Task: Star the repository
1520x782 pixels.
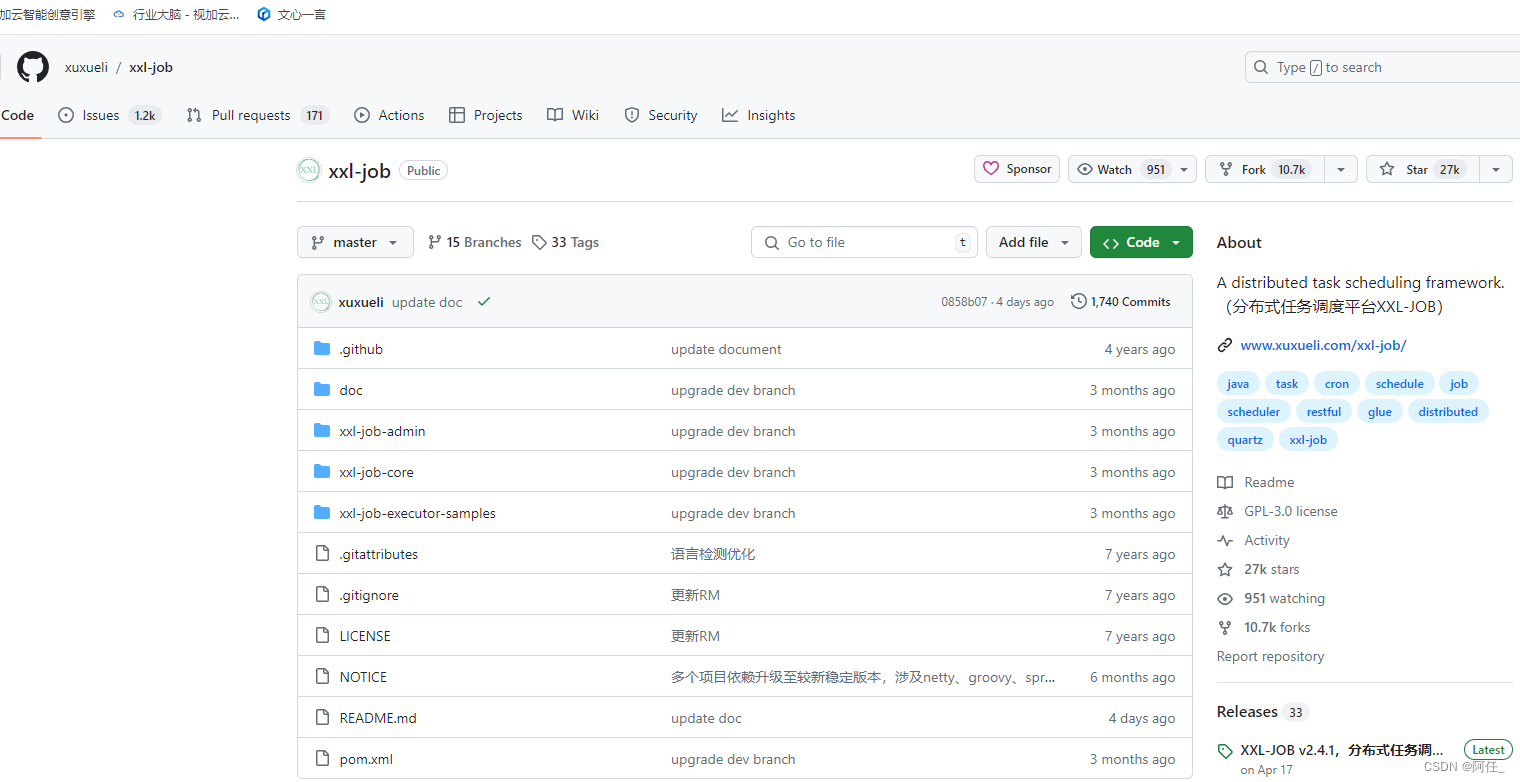Action: 1423,169
